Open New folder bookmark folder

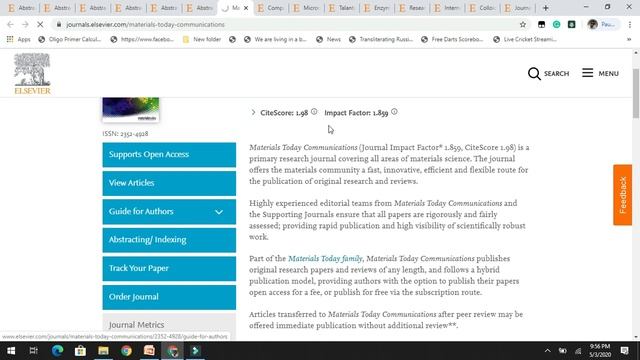pyautogui.click(x=202, y=39)
